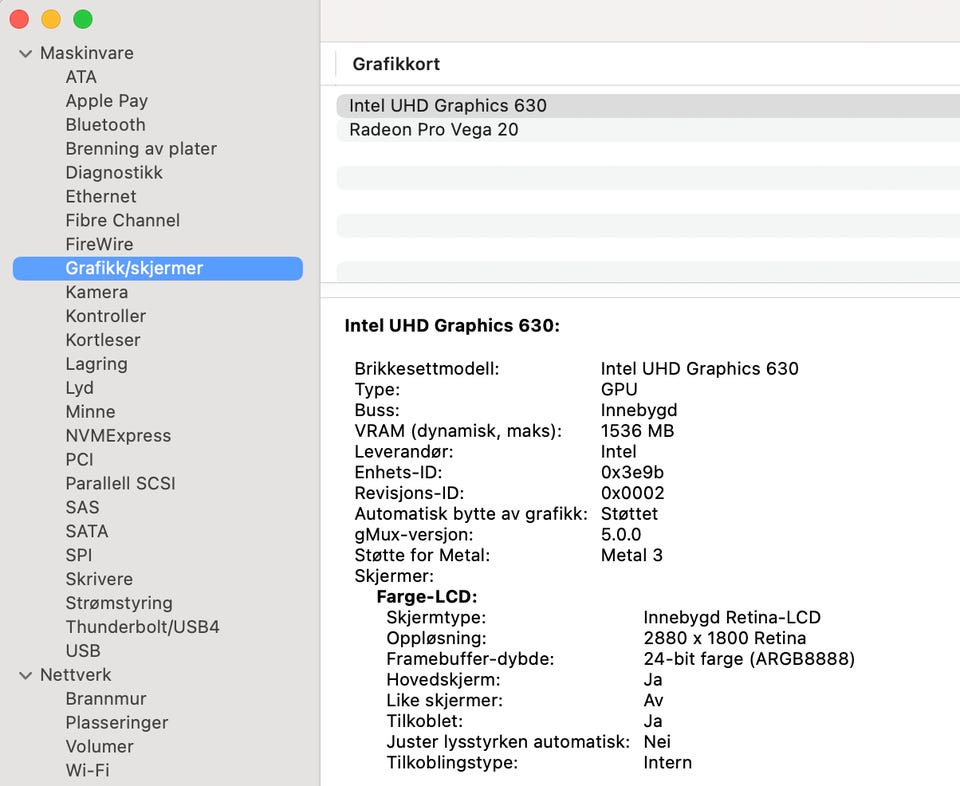This screenshot has height=786, width=960.
Task: Click the Type value GPU
Action: [x=619, y=389]
